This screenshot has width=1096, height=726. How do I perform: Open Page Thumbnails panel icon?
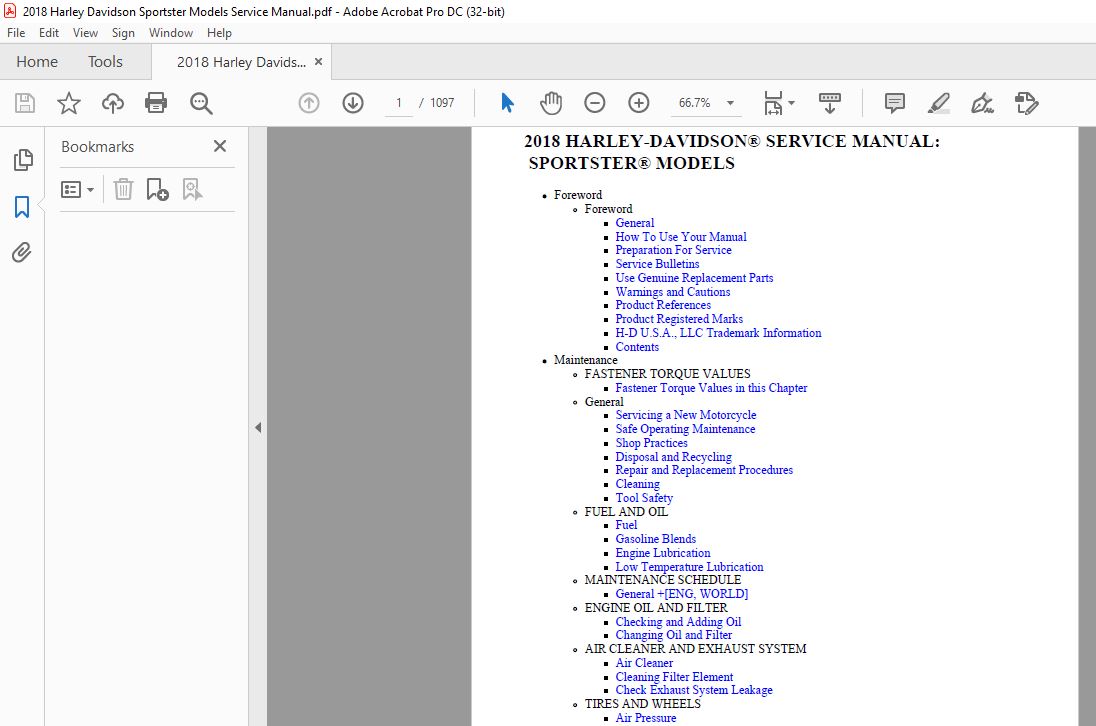pyautogui.click(x=22, y=160)
